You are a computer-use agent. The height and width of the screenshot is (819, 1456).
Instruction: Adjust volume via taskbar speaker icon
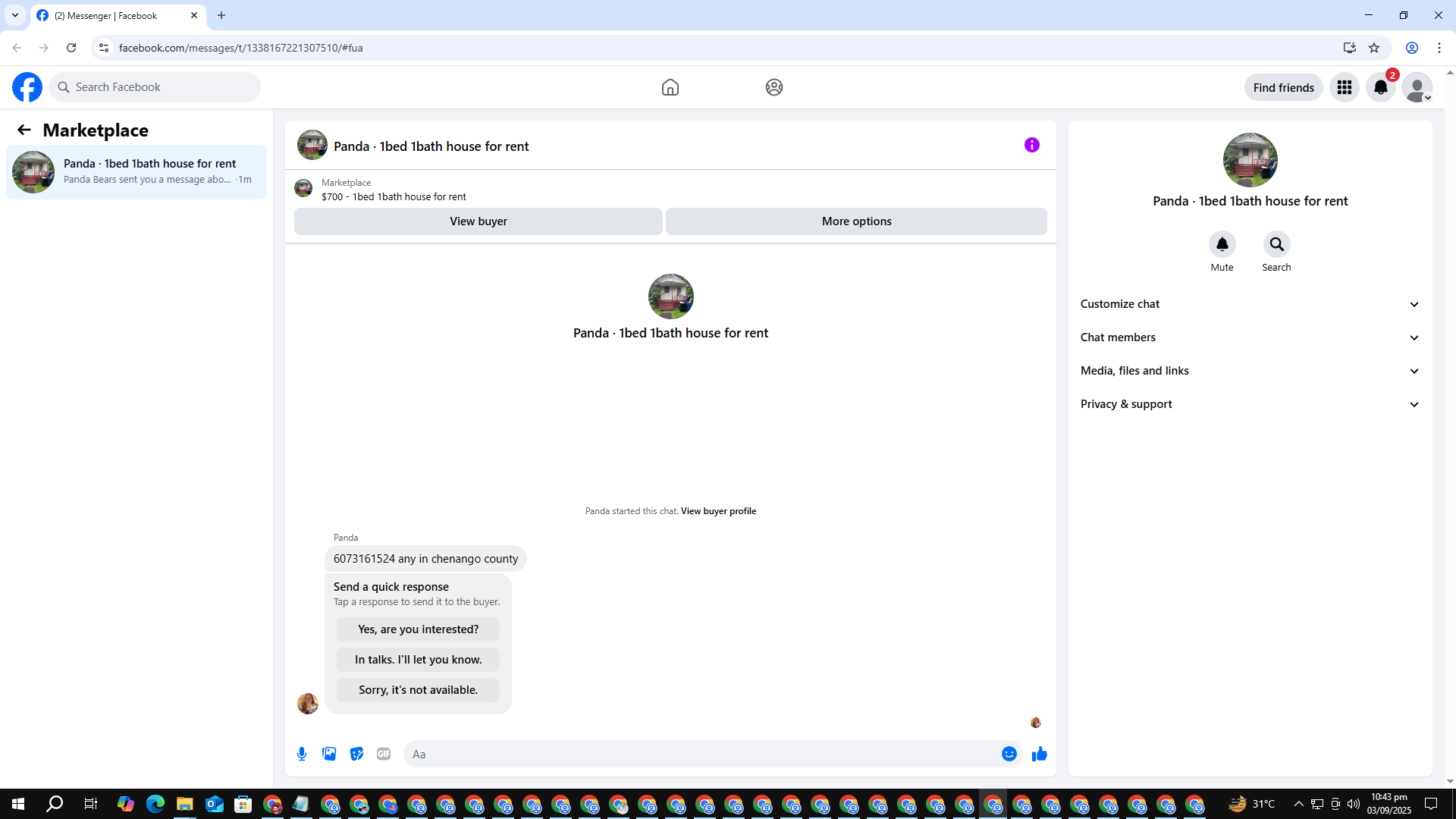[x=1354, y=804]
